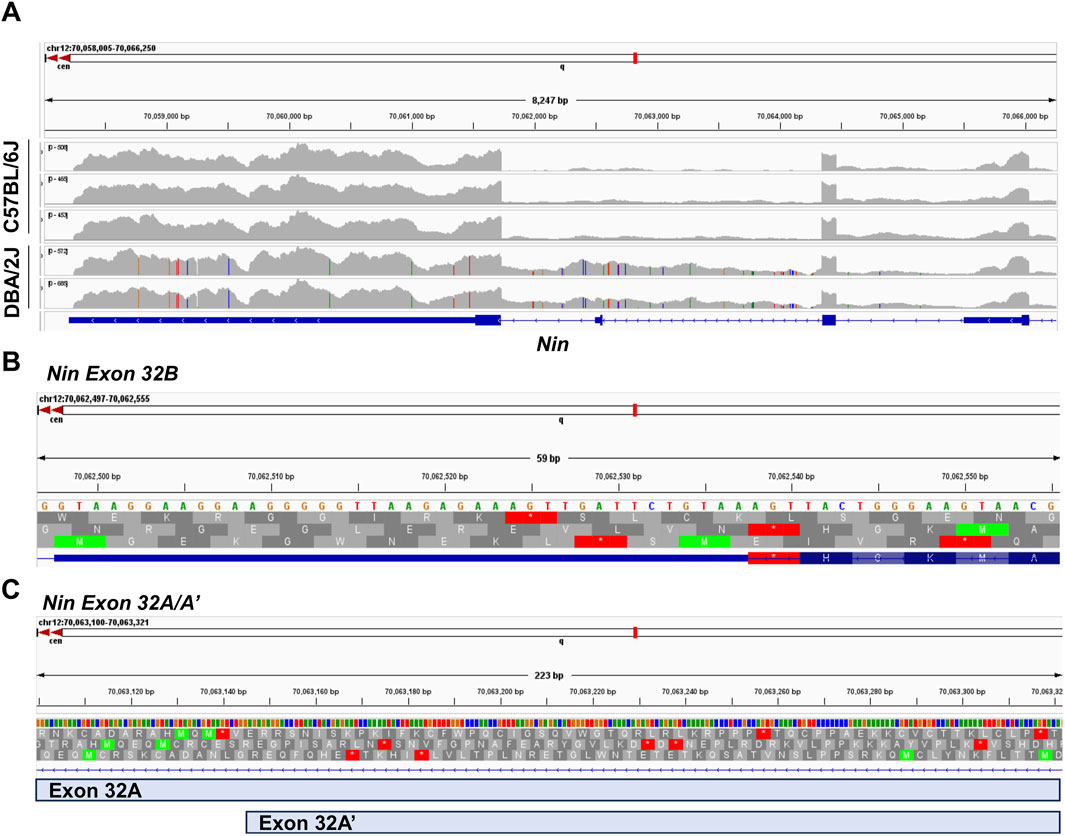Click the H residue in panel B gene track

coord(826,558)
